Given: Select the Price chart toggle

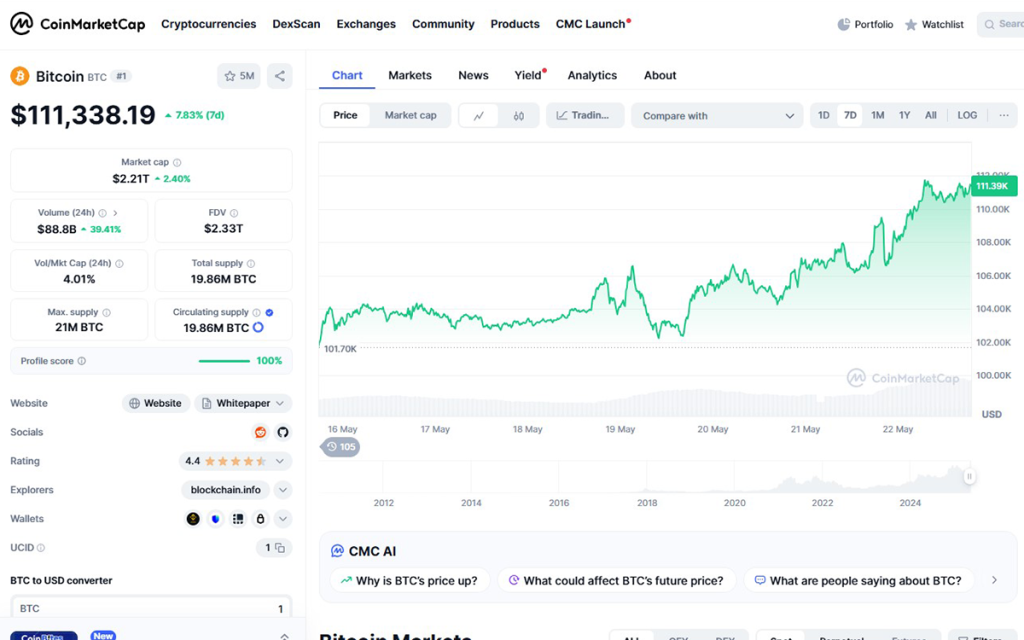Looking at the screenshot, I should [x=345, y=115].
